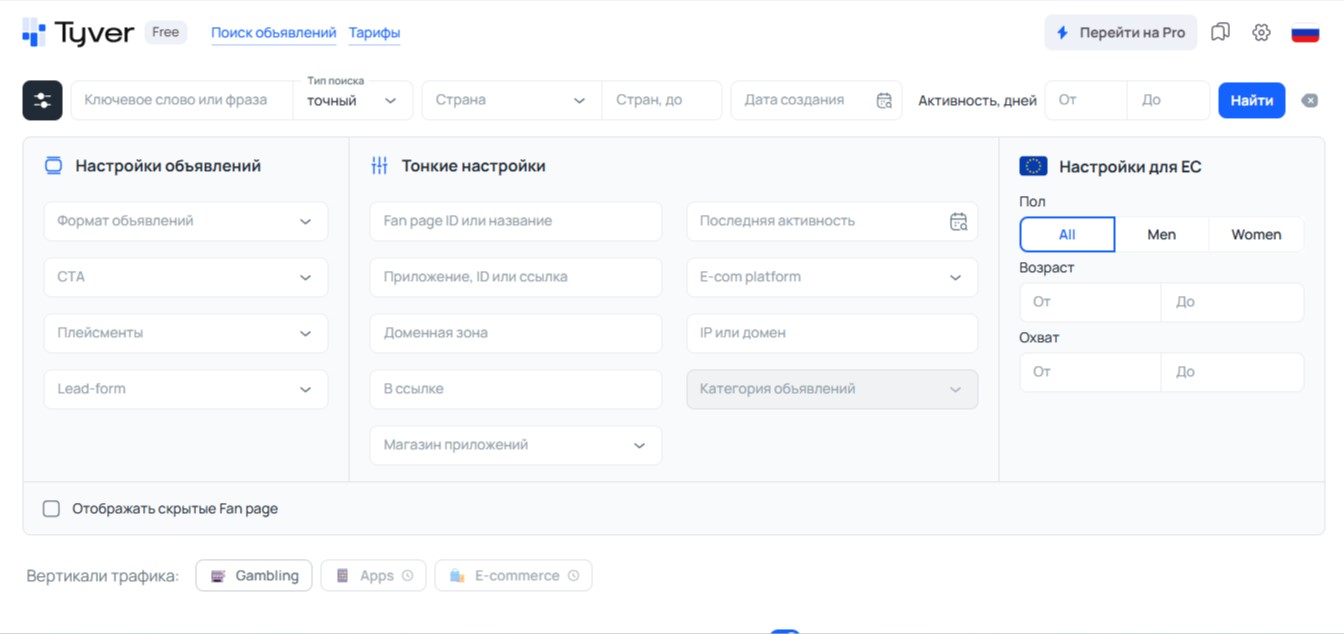Expand the Lead-form dropdown
1344x634 pixels.
186,389
